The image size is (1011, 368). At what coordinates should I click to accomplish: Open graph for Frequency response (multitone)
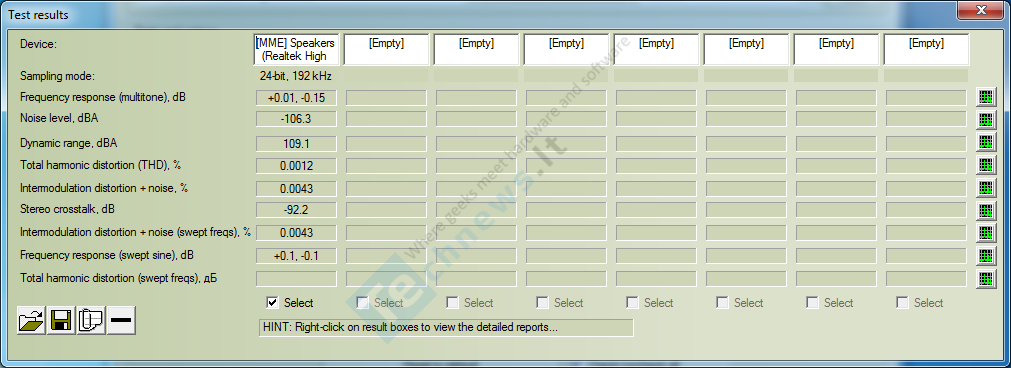click(x=986, y=97)
